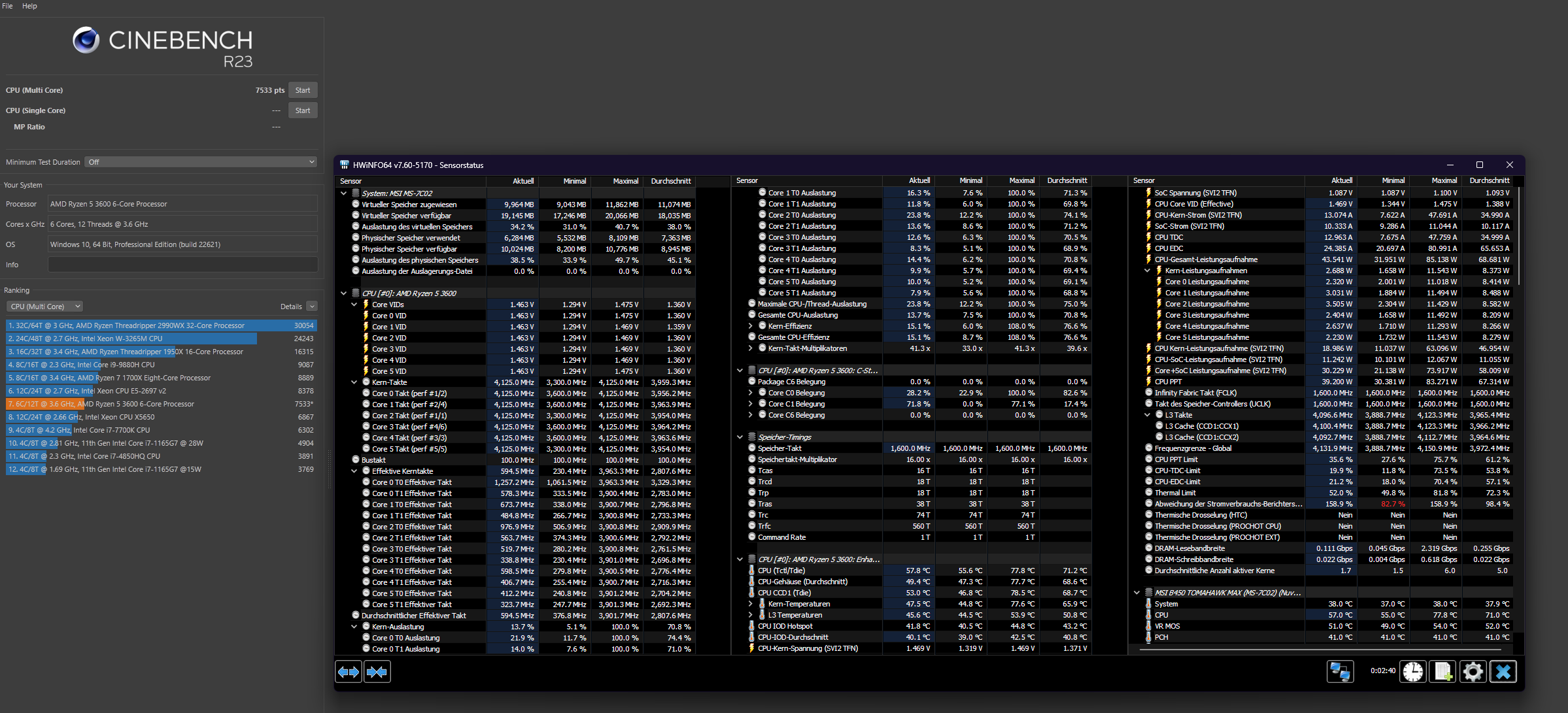This screenshot has height=713, width=1568.
Task: Close the sensor panel with the blue X icon
Action: point(1503,672)
